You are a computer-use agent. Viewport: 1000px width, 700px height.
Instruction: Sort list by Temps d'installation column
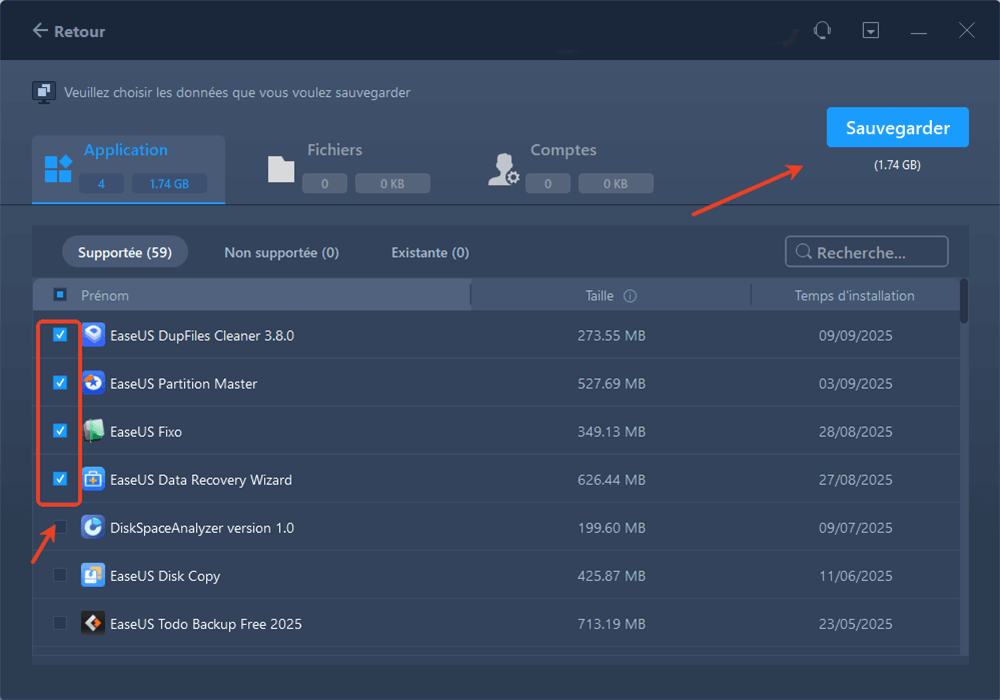(854, 296)
